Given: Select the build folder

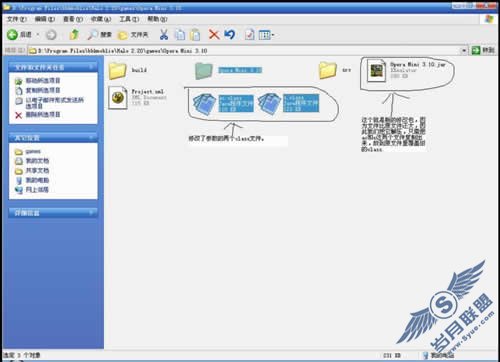Looking at the screenshot, I should click(128, 70).
